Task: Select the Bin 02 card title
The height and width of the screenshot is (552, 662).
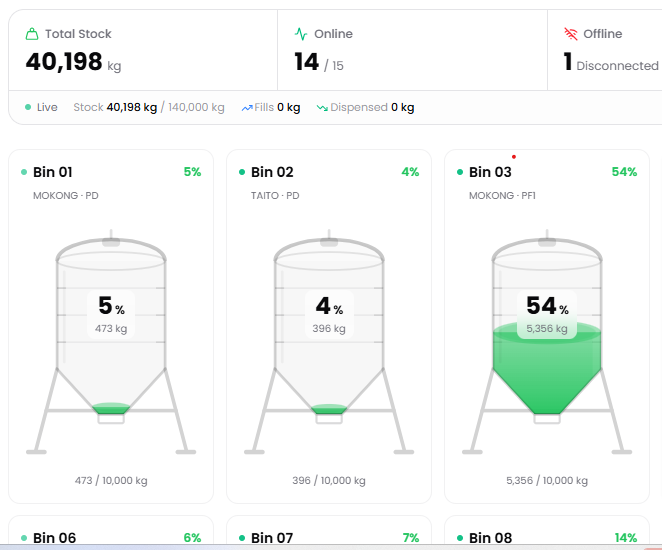Action: tap(272, 172)
